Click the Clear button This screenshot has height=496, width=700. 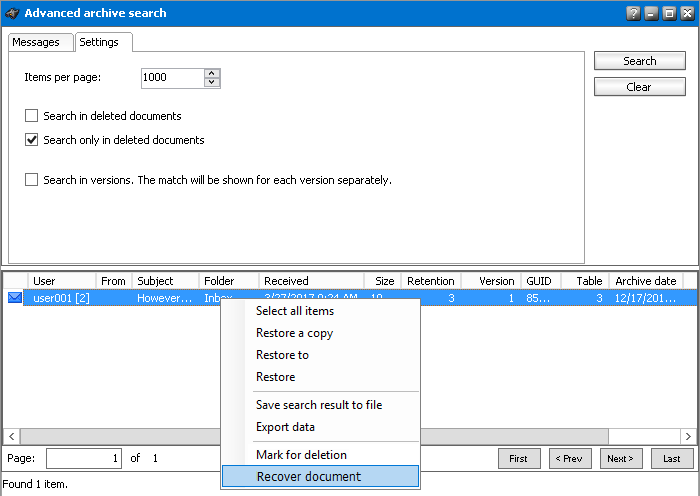click(639, 87)
